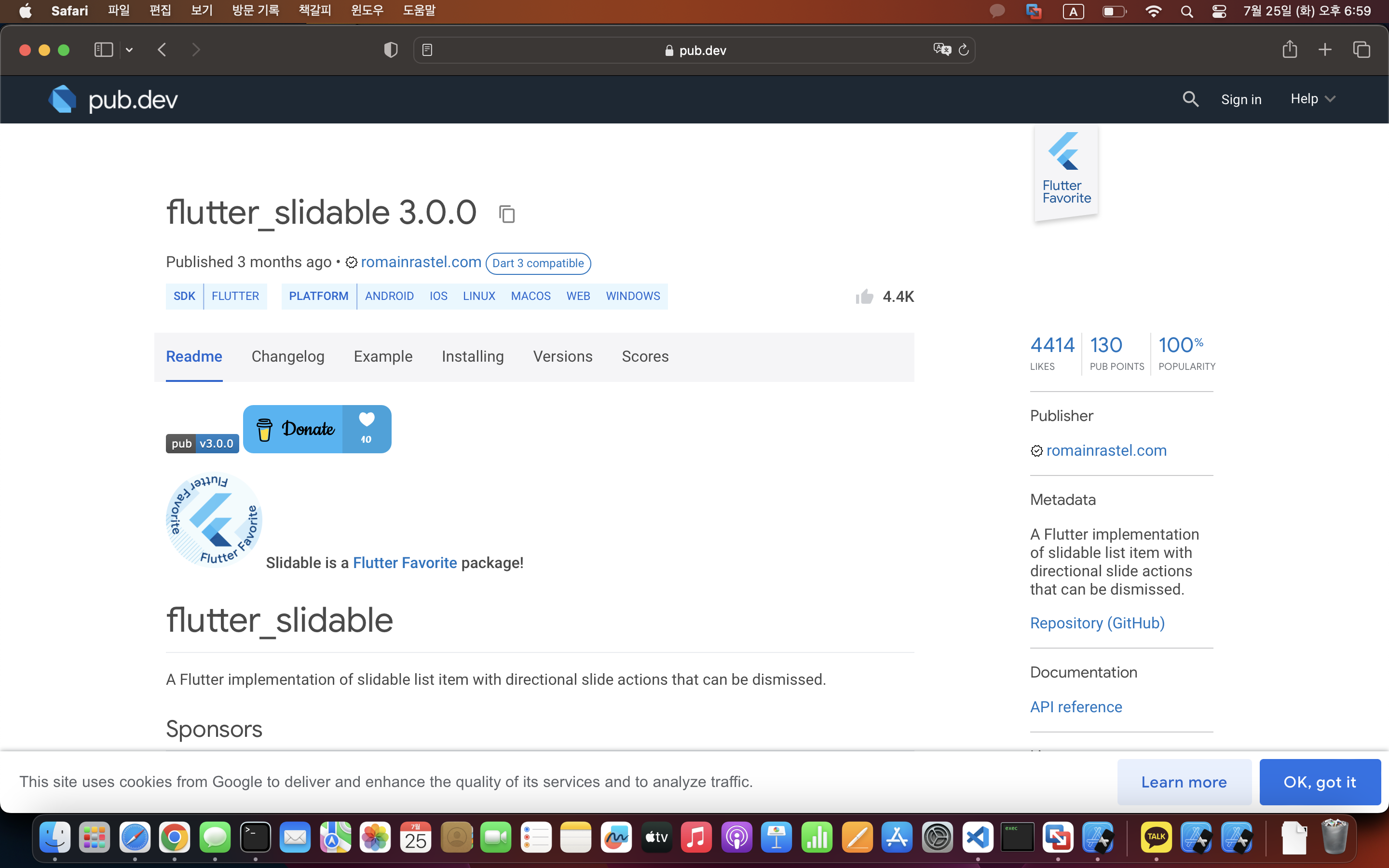Click the pub.dev logo
This screenshot has height=868, width=1389.
tap(113, 99)
